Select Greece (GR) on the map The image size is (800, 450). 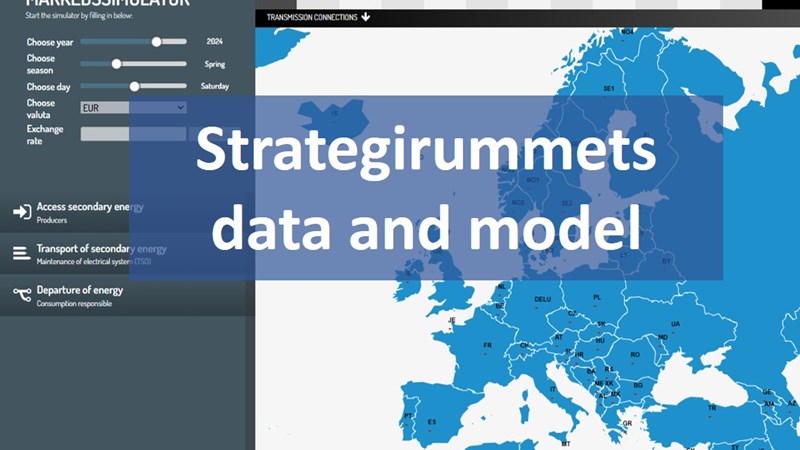(627, 423)
